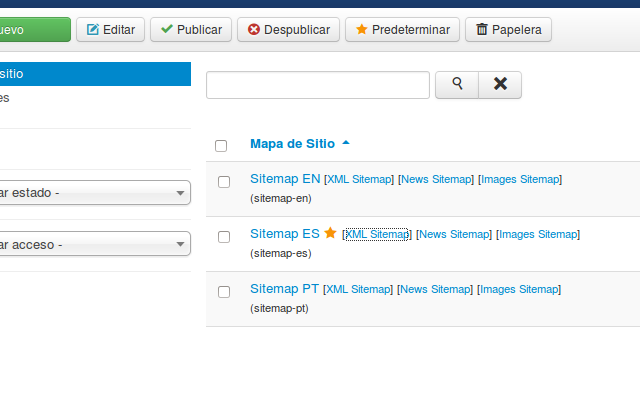Open the Sitemap EN title link
640x400 pixels.
coord(285,179)
